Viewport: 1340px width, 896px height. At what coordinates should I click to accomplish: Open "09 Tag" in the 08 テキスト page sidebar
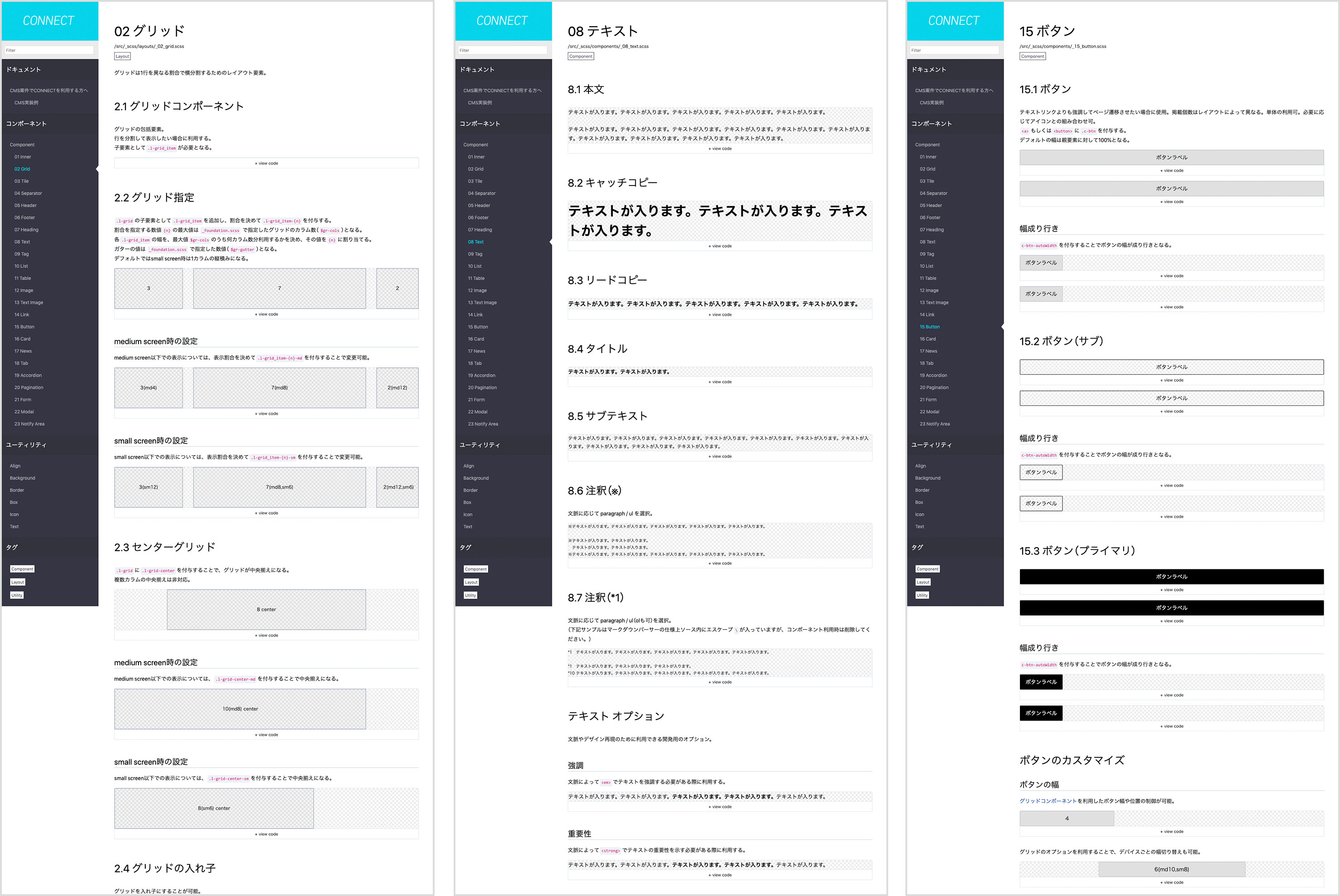point(475,254)
